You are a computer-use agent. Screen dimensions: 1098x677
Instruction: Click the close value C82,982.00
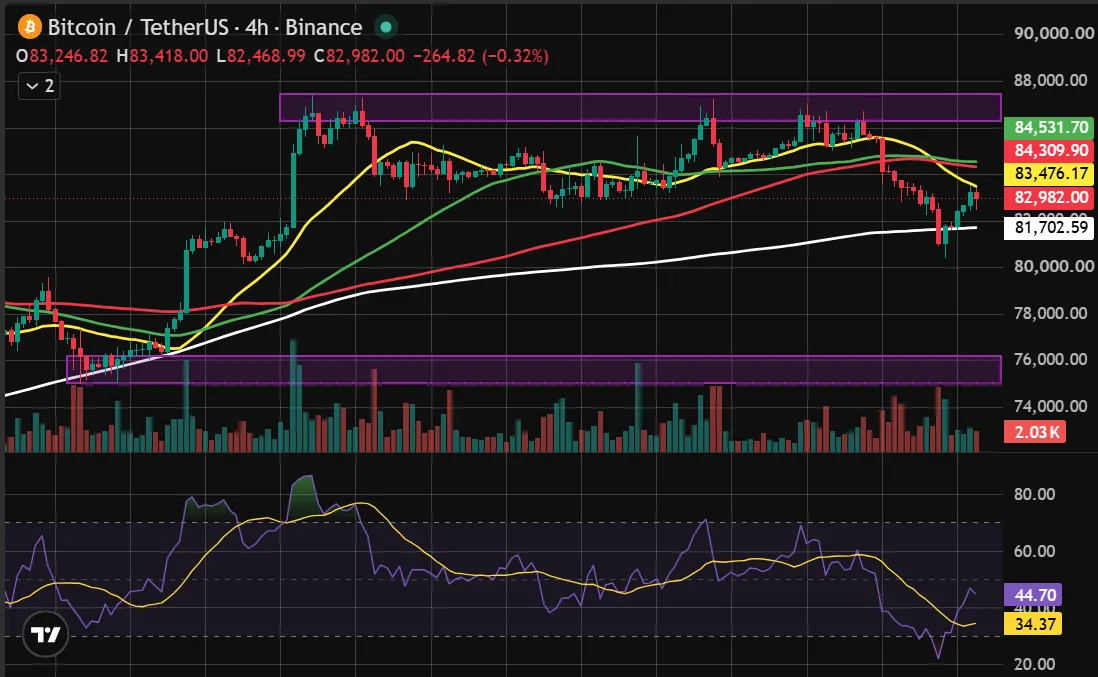point(359,56)
